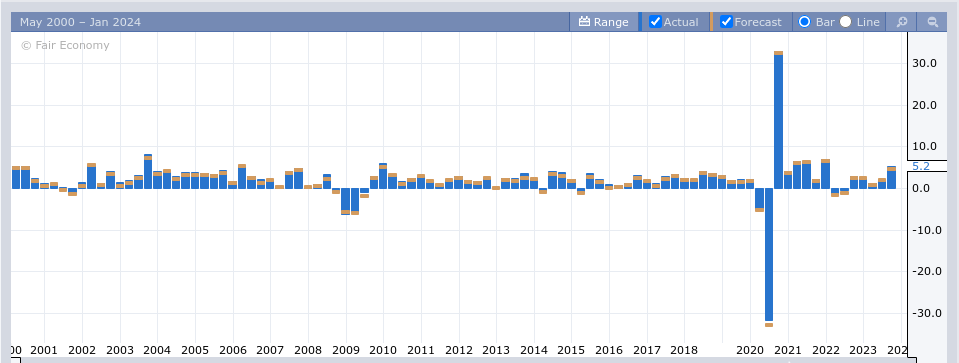Image resolution: width=959 pixels, height=363 pixels.
Task: Click the 2008 x-axis year label
Action: coord(308,351)
